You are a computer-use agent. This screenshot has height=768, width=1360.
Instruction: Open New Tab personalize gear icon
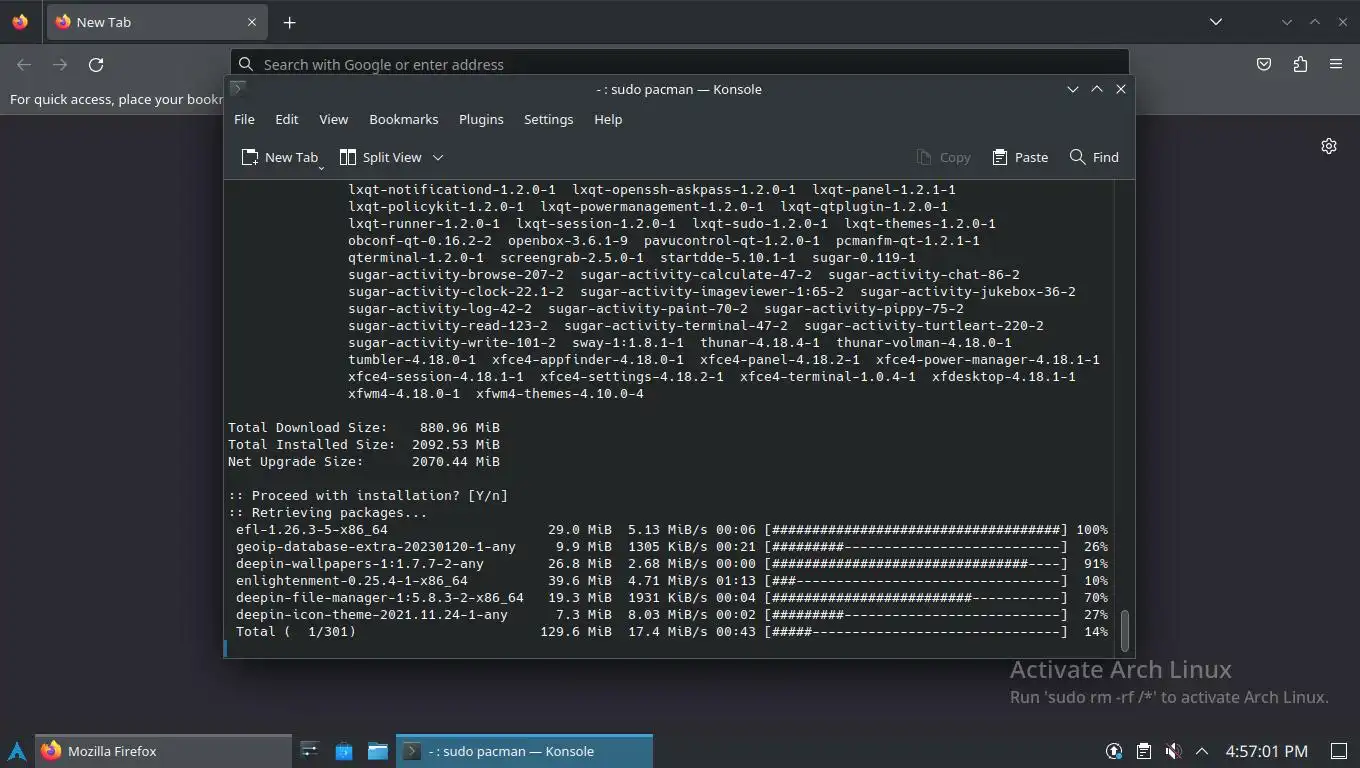pyautogui.click(x=1329, y=146)
